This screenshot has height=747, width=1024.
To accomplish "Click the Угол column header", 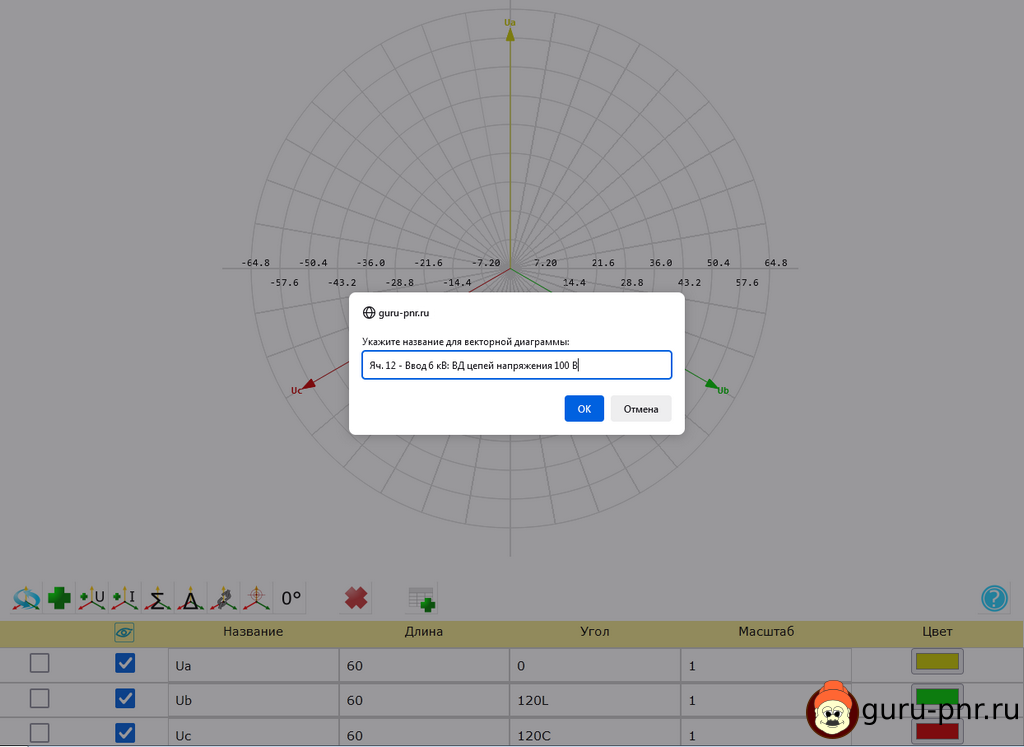I will click(x=595, y=631).
